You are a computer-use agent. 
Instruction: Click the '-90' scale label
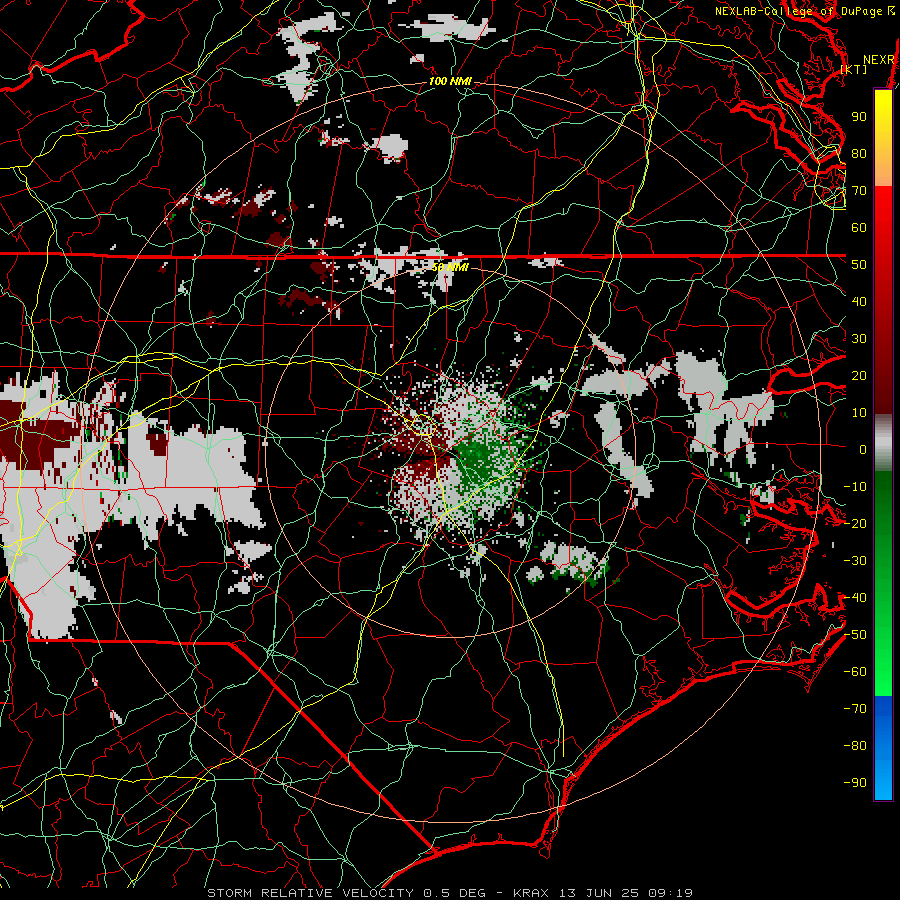click(855, 783)
